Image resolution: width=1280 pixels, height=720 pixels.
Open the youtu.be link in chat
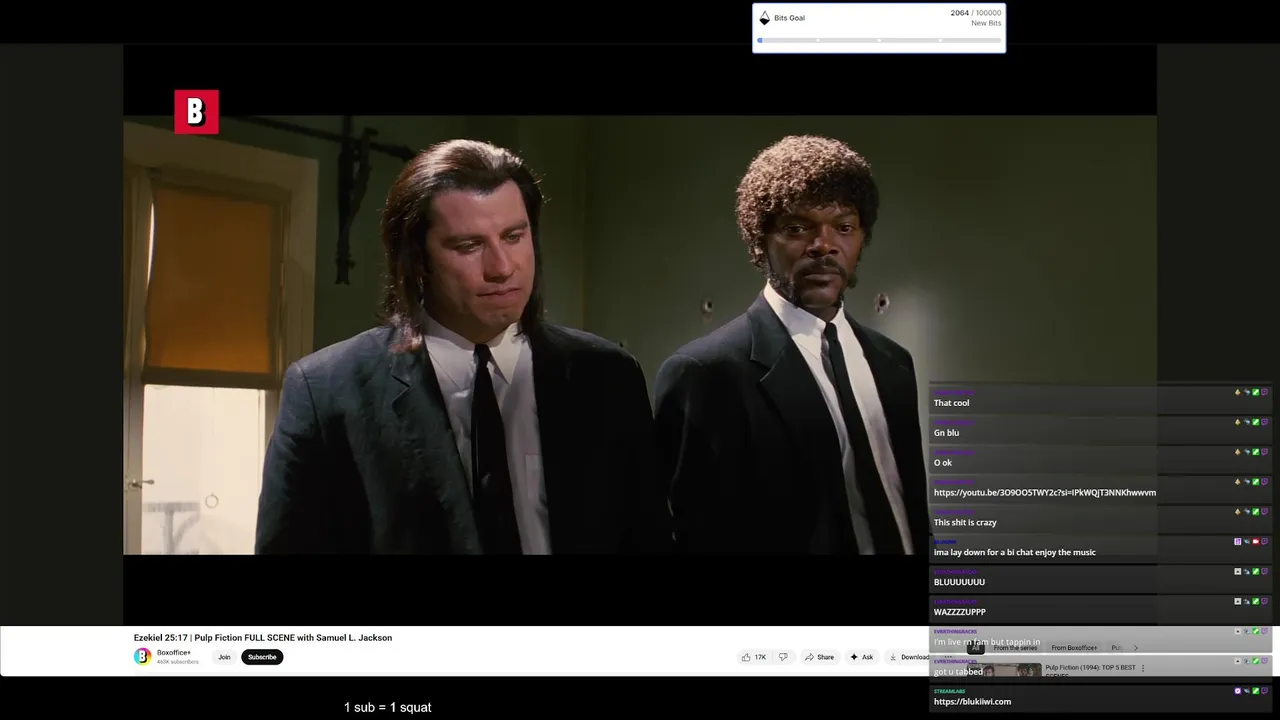click(x=1045, y=492)
